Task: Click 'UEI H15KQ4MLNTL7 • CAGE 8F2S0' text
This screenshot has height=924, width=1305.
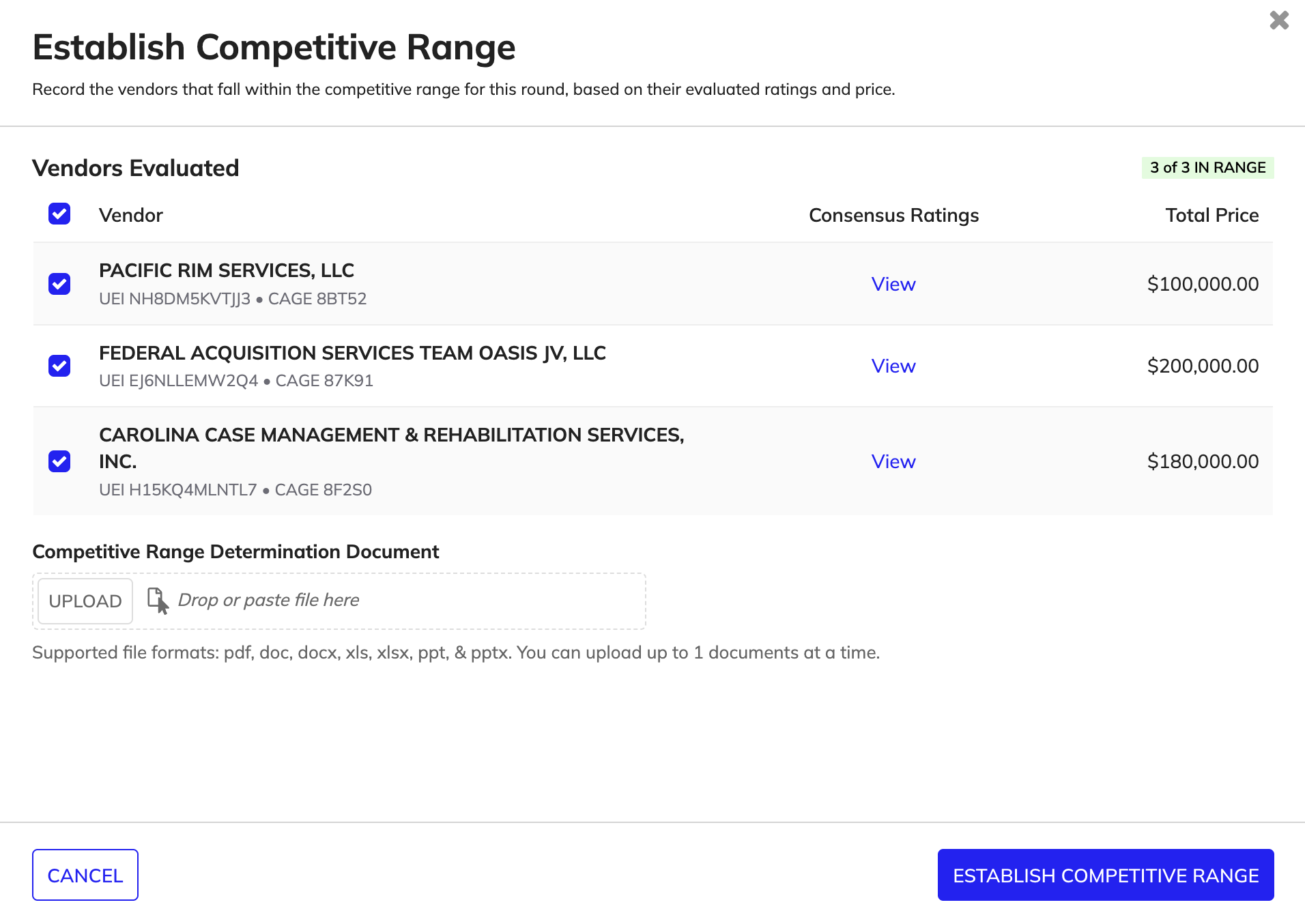Action: pyautogui.click(x=235, y=490)
